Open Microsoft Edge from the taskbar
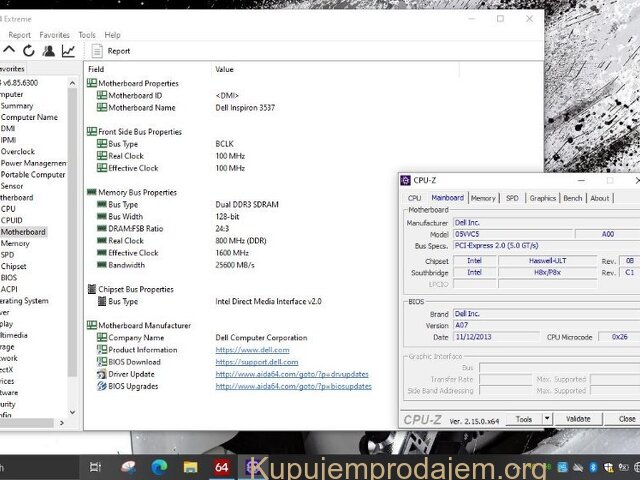 pyautogui.click(x=158, y=467)
